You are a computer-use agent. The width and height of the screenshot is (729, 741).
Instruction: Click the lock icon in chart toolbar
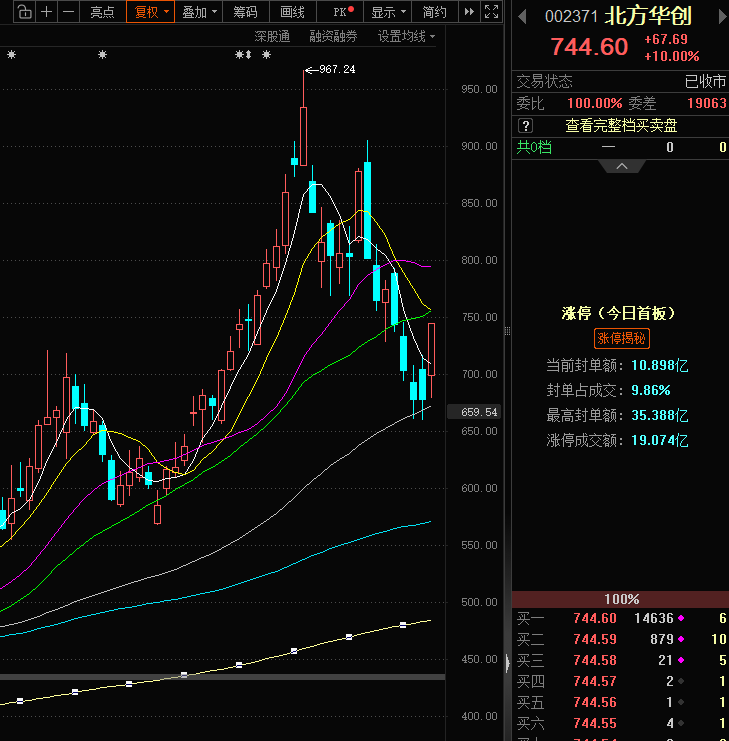click(25, 12)
